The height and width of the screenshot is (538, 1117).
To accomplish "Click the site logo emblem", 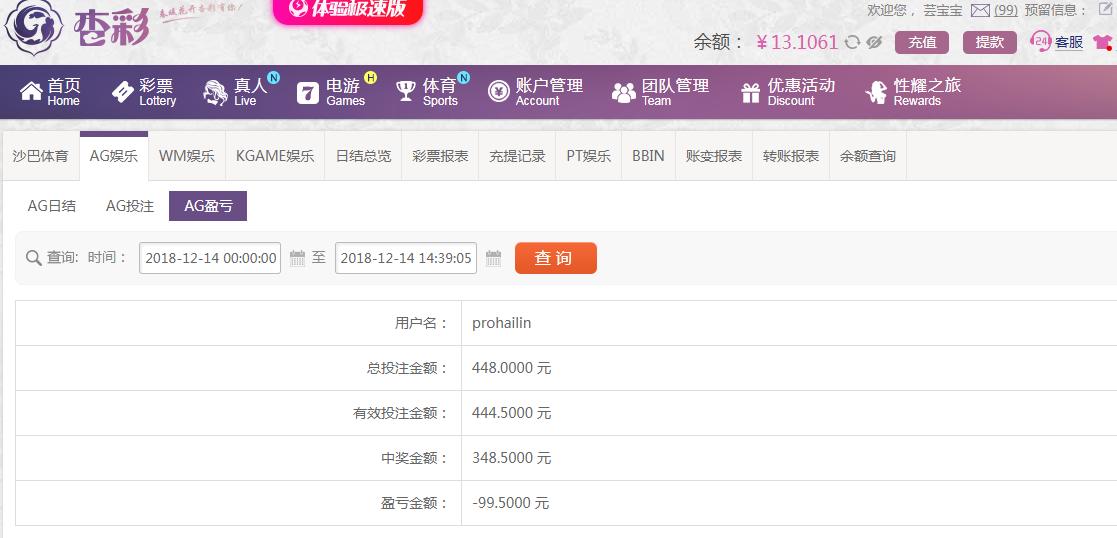I will click(33, 29).
